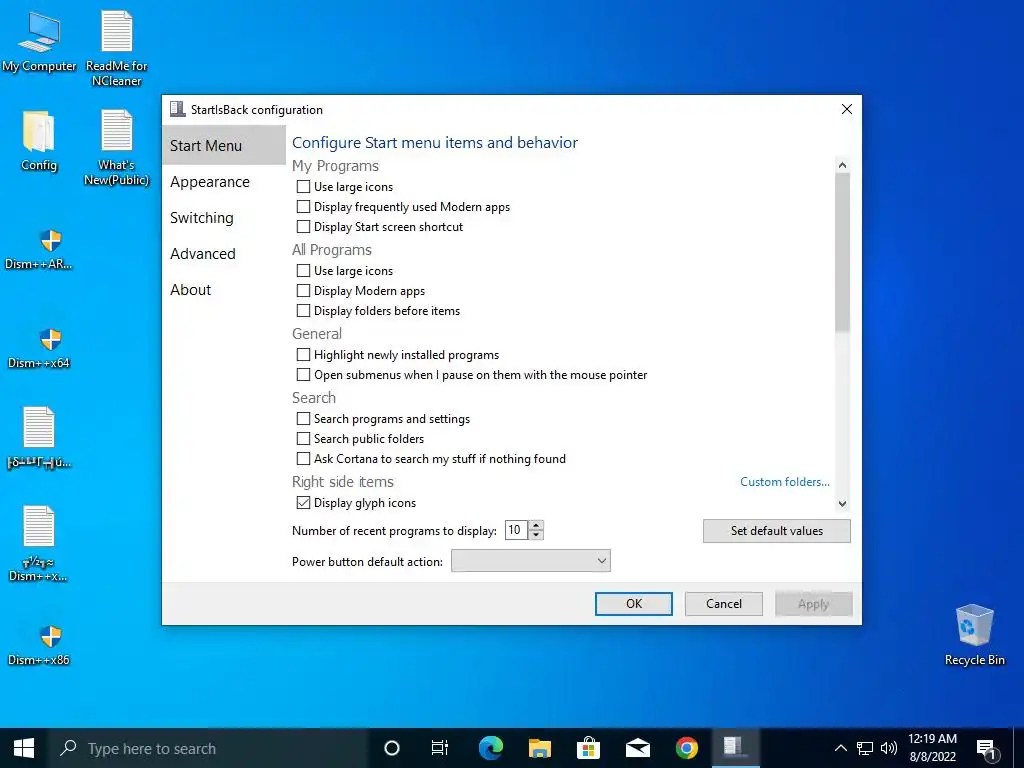Viewport: 1024px width, 768px height.
Task: Click the Cancel button
Action: (x=724, y=604)
